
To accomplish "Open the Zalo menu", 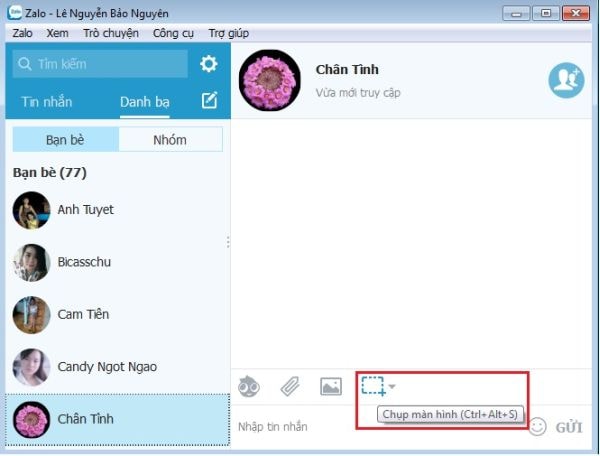I will click(22, 33).
